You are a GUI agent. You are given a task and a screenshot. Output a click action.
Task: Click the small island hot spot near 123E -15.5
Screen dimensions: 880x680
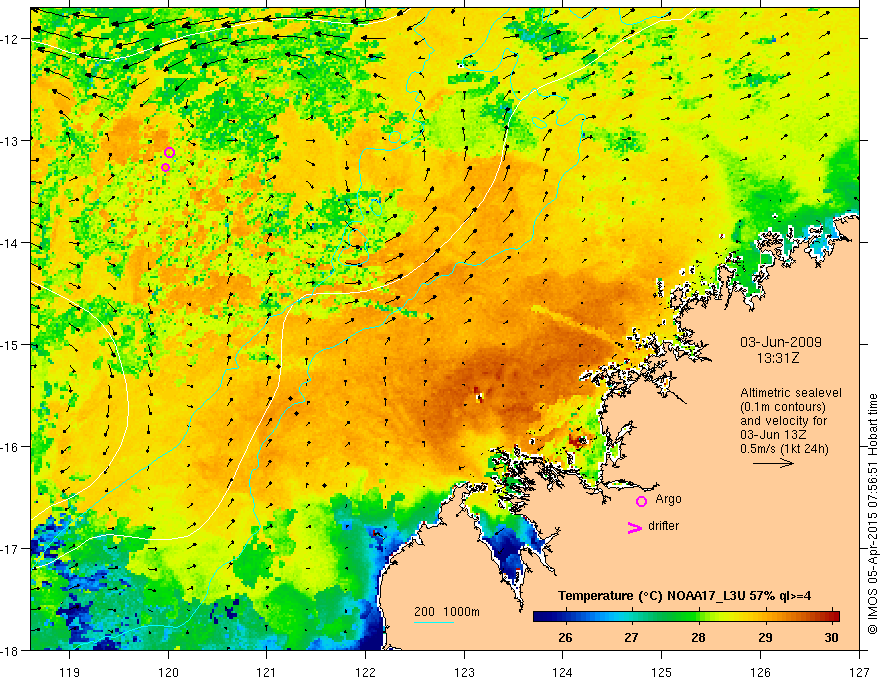[x=479, y=395]
